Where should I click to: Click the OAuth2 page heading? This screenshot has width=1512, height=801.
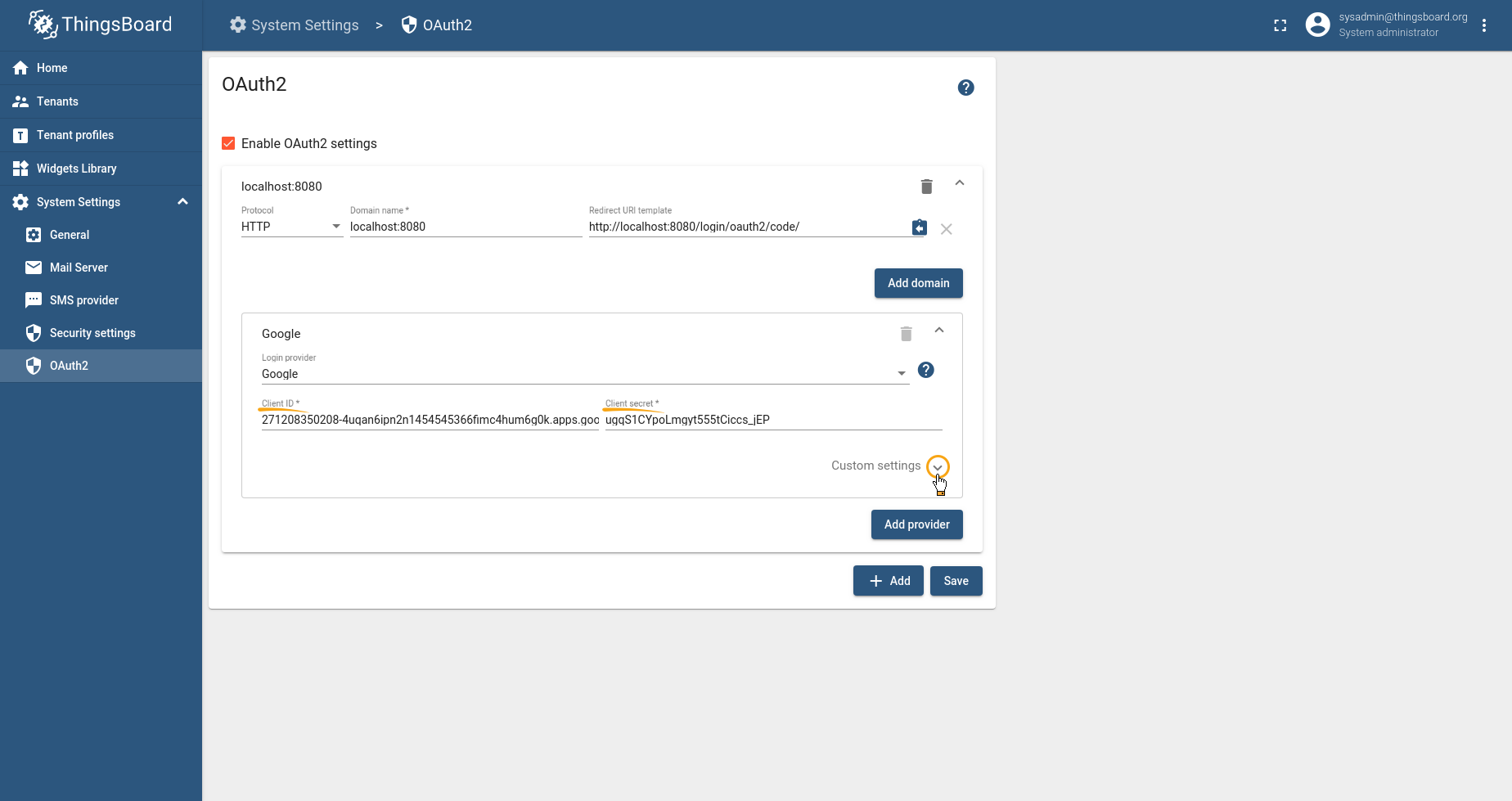[254, 84]
